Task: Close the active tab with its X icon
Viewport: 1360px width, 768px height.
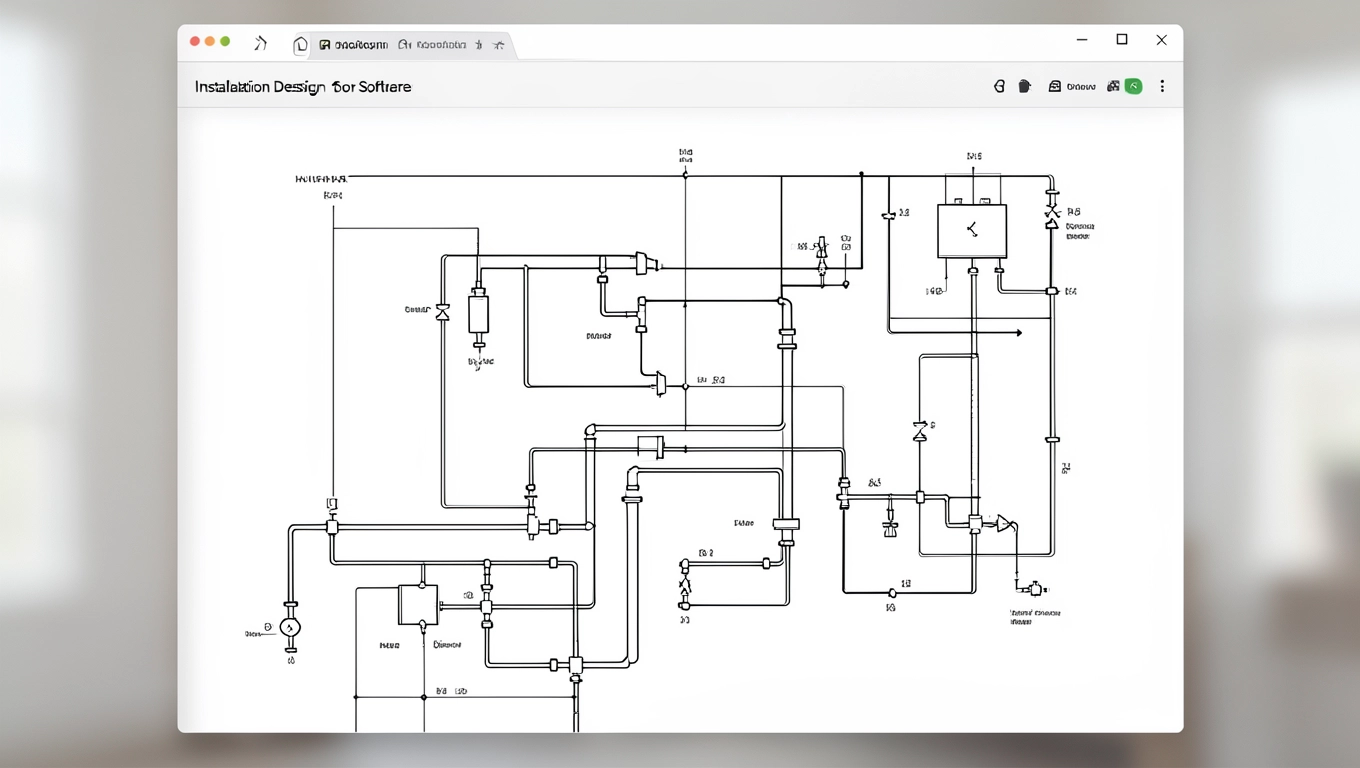Action: (x=498, y=45)
